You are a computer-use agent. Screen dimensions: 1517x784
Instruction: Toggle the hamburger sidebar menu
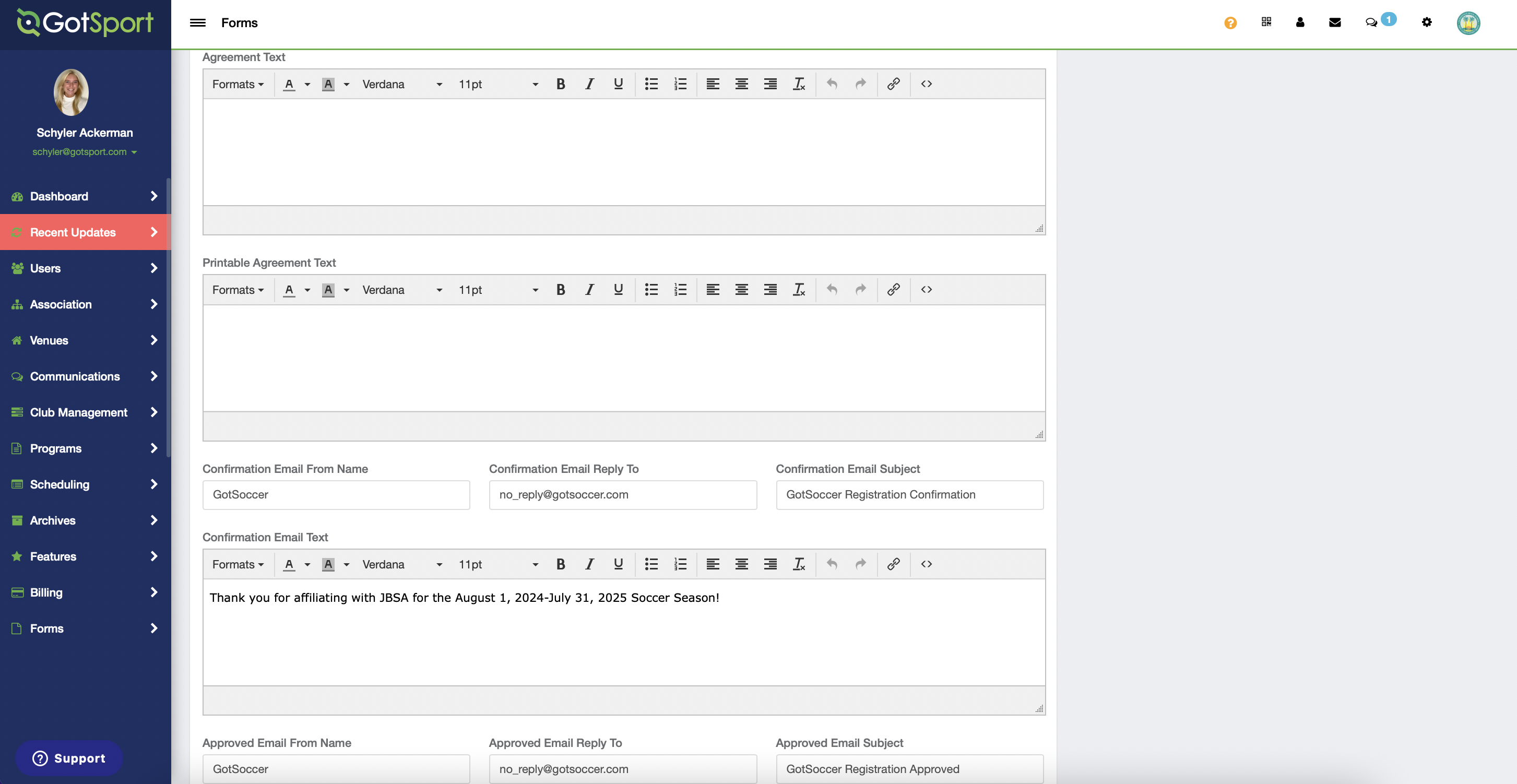[x=198, y=22]
